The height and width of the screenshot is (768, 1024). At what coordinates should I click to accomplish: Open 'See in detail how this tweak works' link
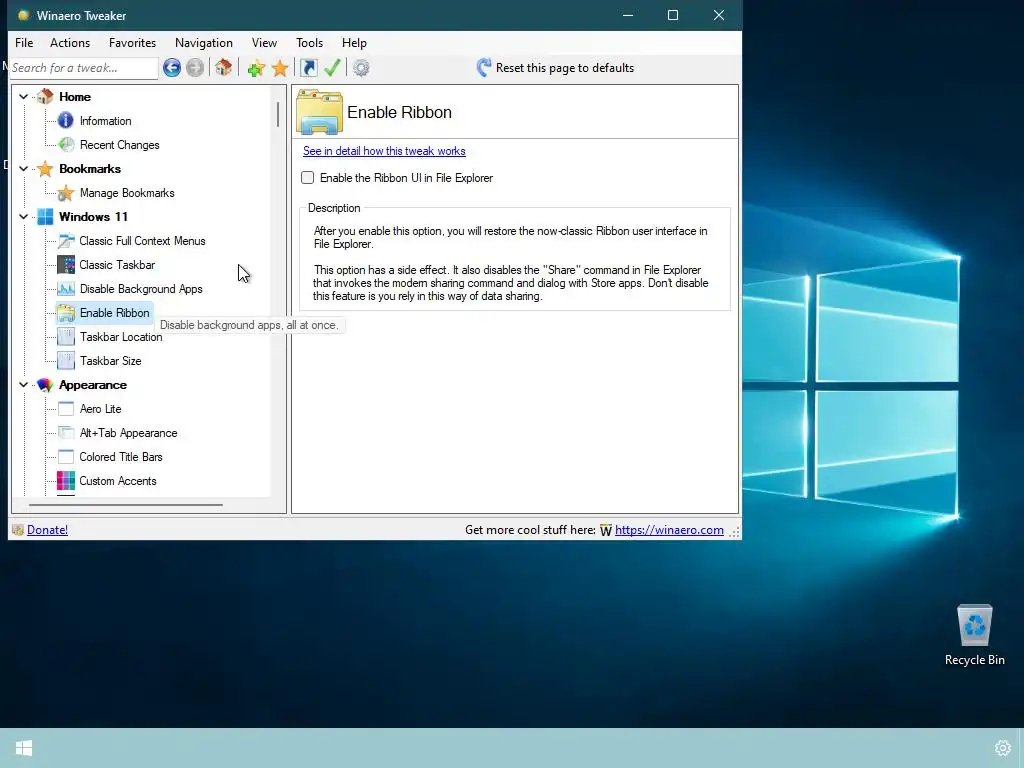(x=384, y=151)
